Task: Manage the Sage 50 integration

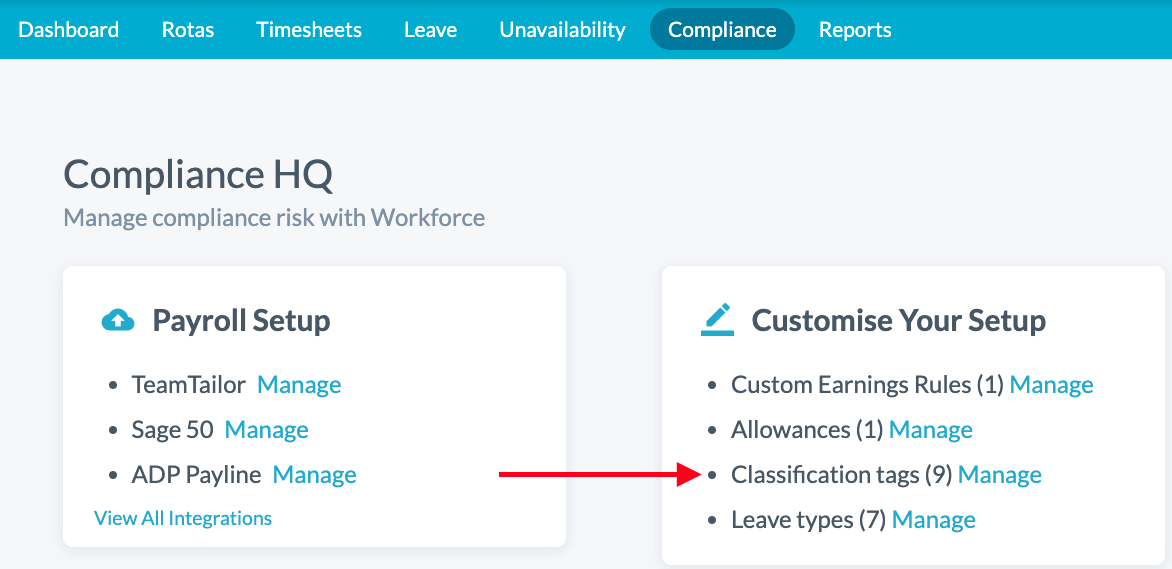Action: pos(266,430)
